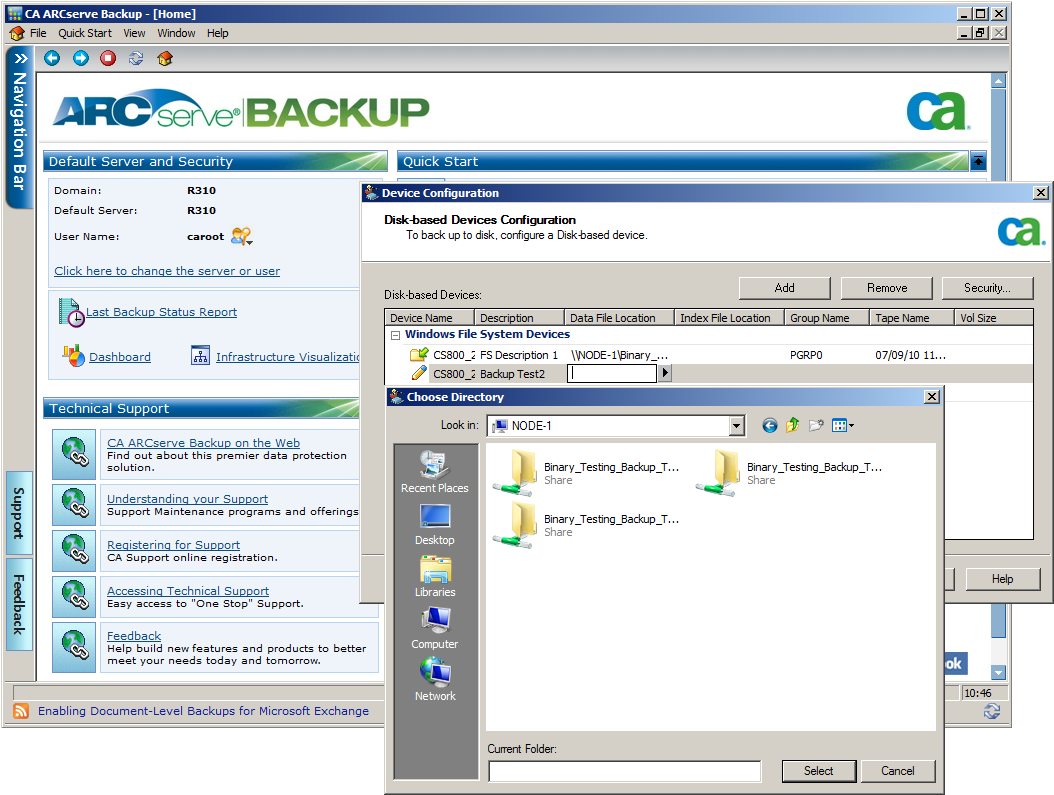The image size is (1054, 795).
Task: Click the Back arrow toolbar icon
Action: [x=52, y=58]
